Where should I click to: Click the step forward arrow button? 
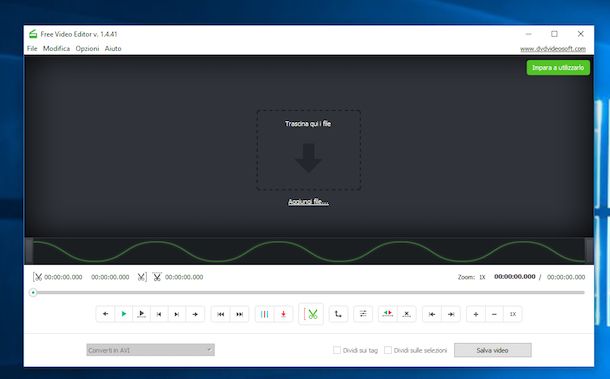[x=195, y=314]
